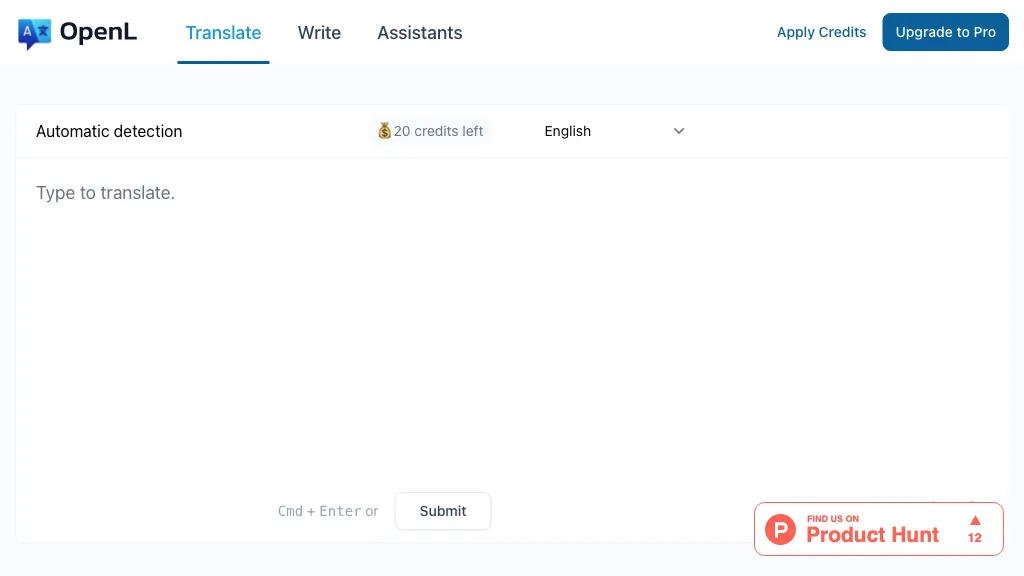This screenshot has width=1024, height=576.
Task: Click the OpenL translate logo icon
Action: coord(34,33)
